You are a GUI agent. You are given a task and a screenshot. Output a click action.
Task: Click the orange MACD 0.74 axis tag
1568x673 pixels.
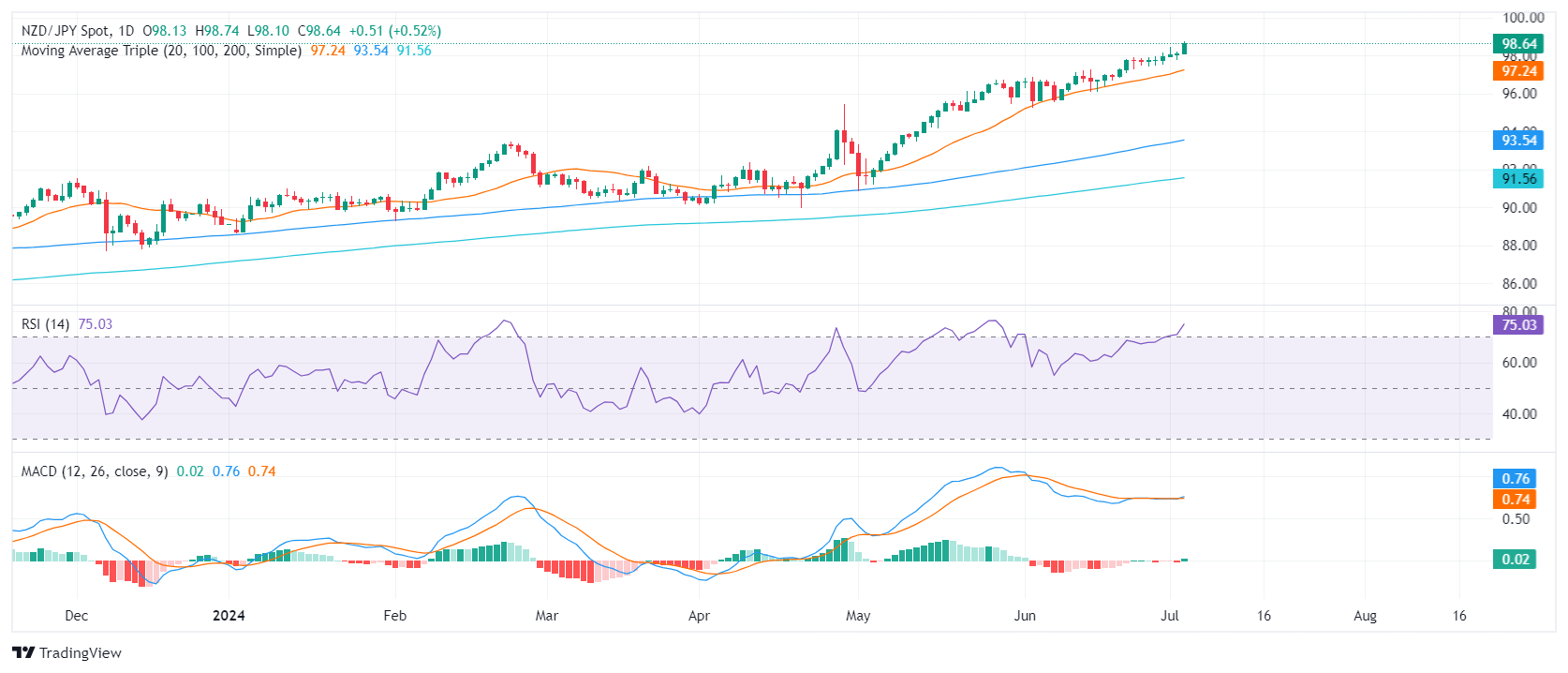coord(1516,500)
